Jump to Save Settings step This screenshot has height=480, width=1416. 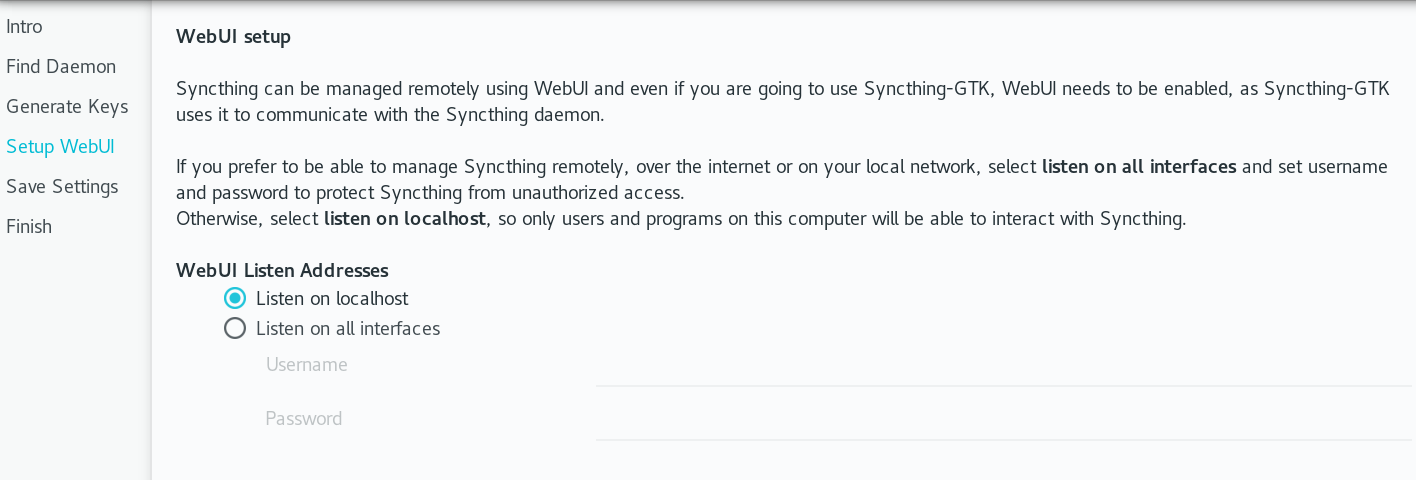62,187
